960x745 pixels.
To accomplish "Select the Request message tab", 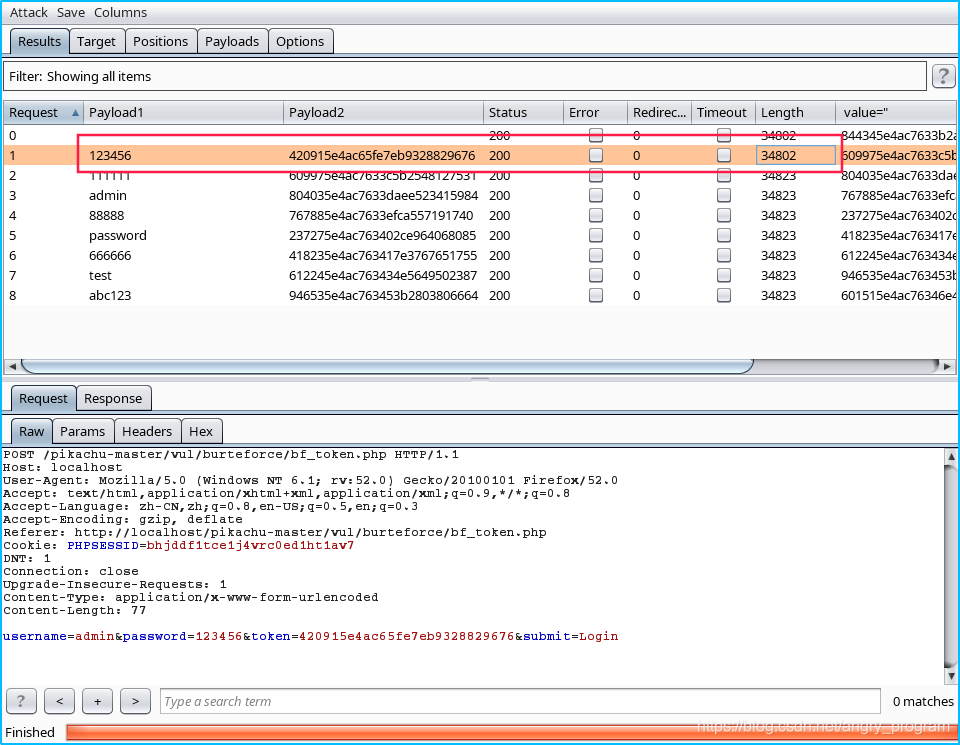I will point(43,399).
